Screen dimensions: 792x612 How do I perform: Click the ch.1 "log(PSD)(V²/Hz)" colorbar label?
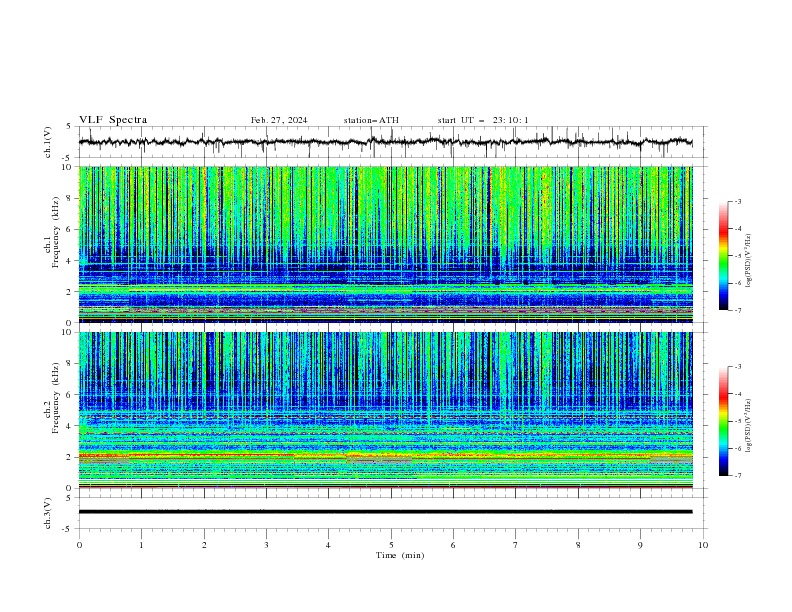749,261
